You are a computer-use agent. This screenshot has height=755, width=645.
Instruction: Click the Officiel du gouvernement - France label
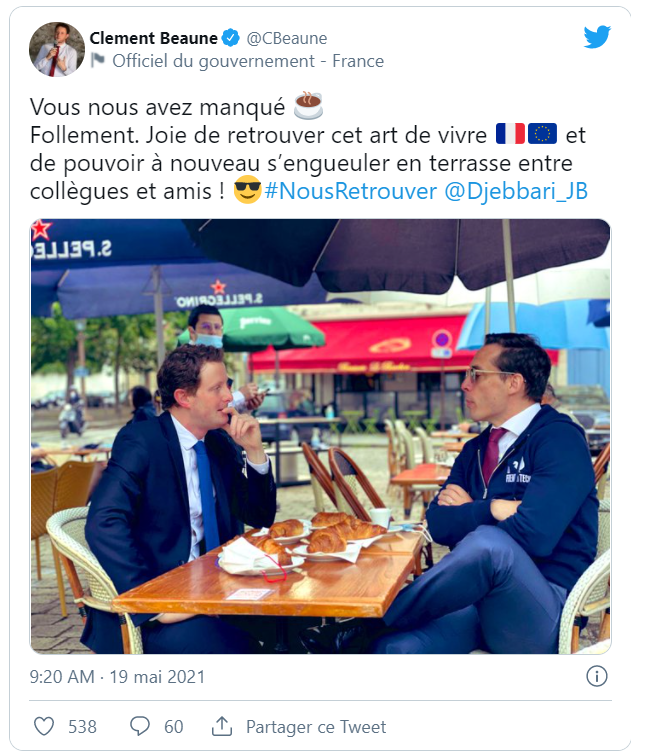pos(248,61)
